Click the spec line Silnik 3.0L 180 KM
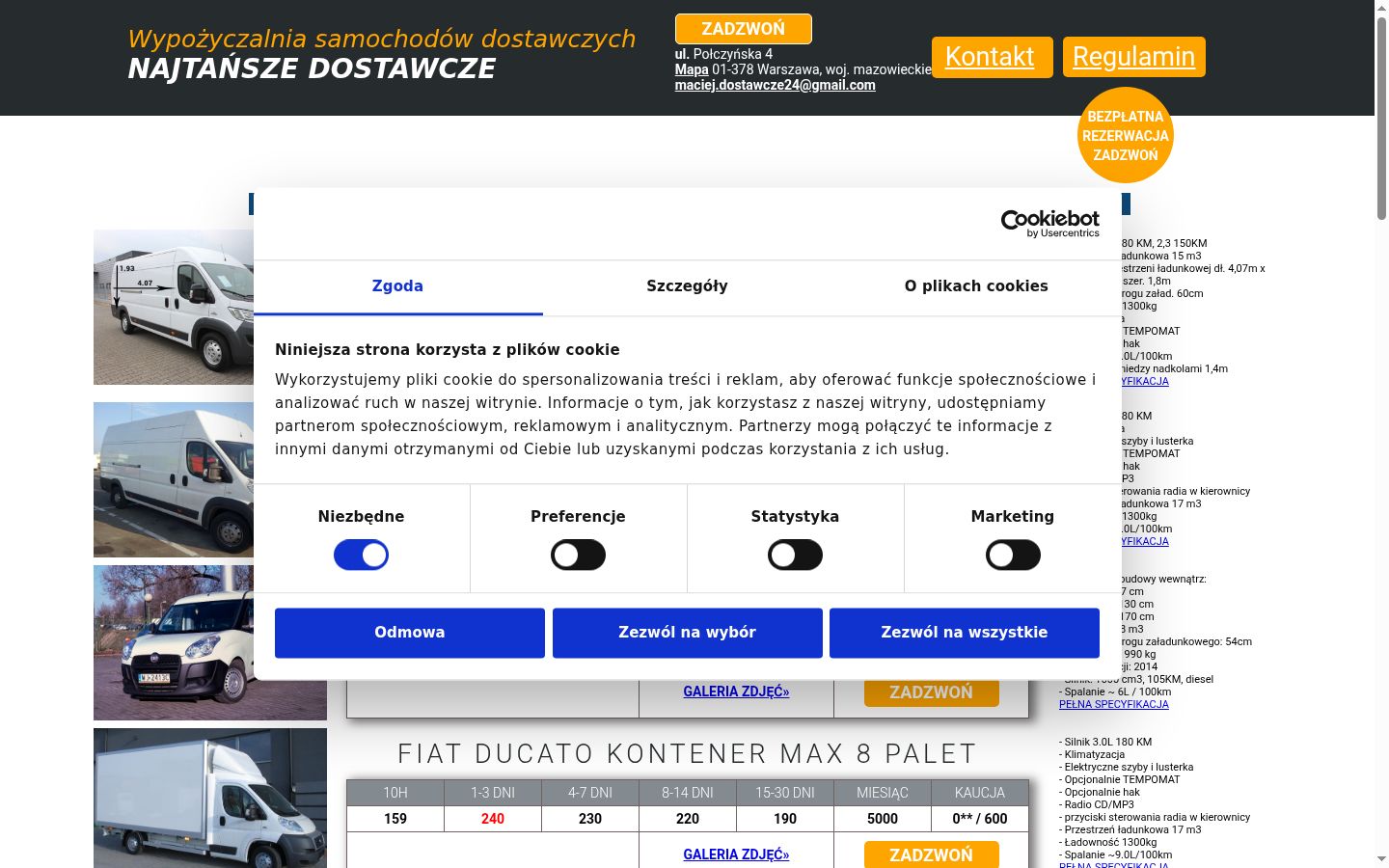 tap(1105, 743)
